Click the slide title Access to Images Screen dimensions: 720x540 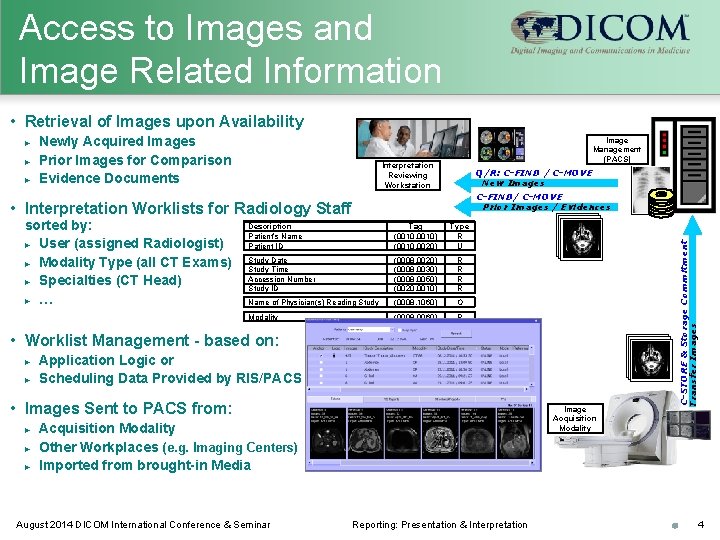[x=230, y=49]
